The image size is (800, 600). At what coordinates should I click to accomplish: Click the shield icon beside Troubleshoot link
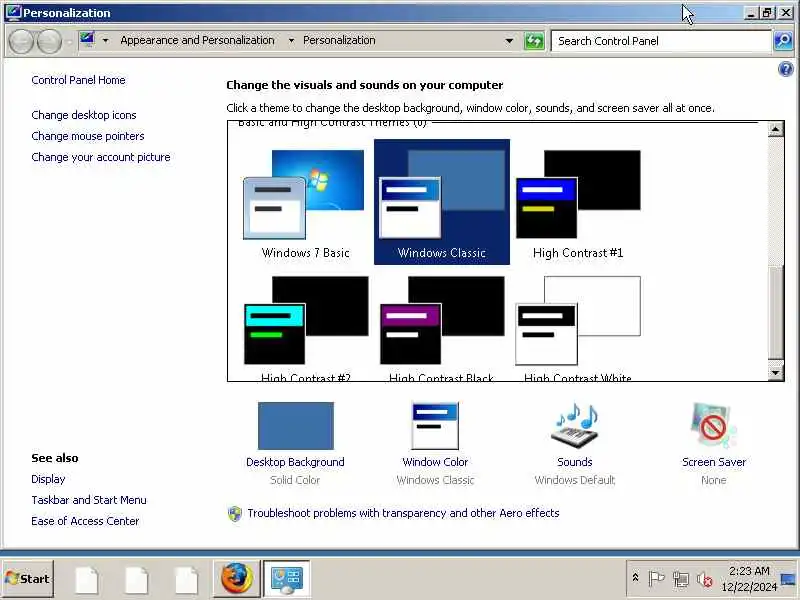[235, 513]
